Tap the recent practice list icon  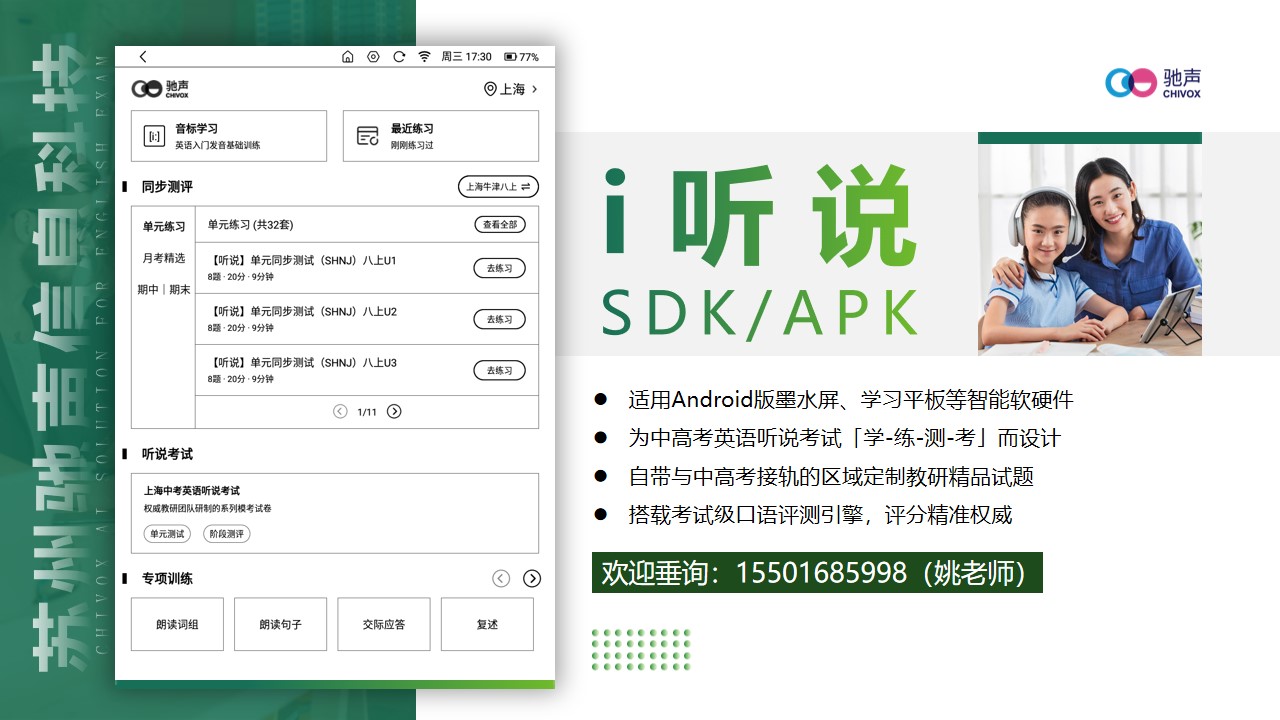tap(367, 136)
